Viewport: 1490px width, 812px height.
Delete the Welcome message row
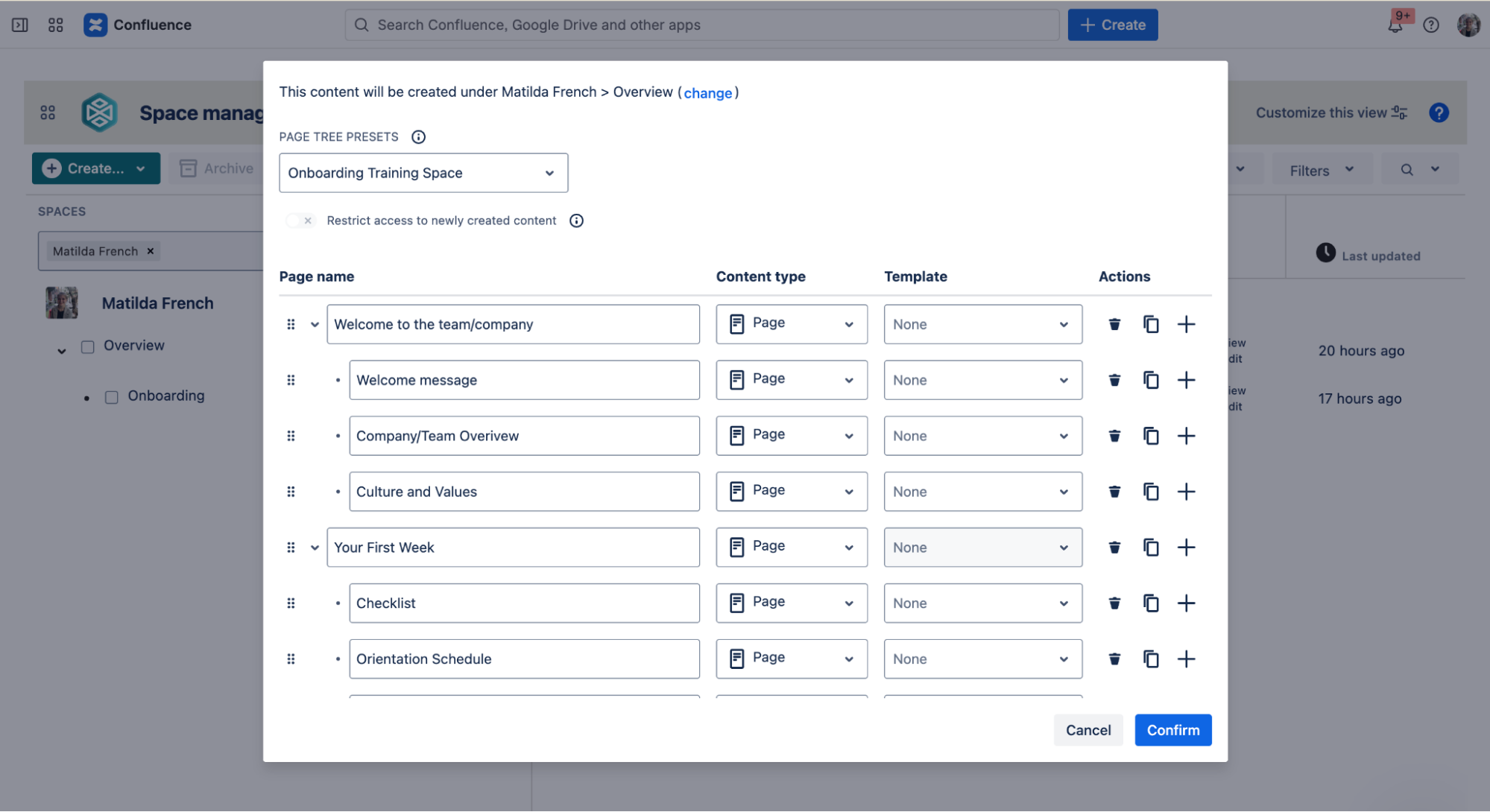pyautogui.click(x=1114, y=380)
